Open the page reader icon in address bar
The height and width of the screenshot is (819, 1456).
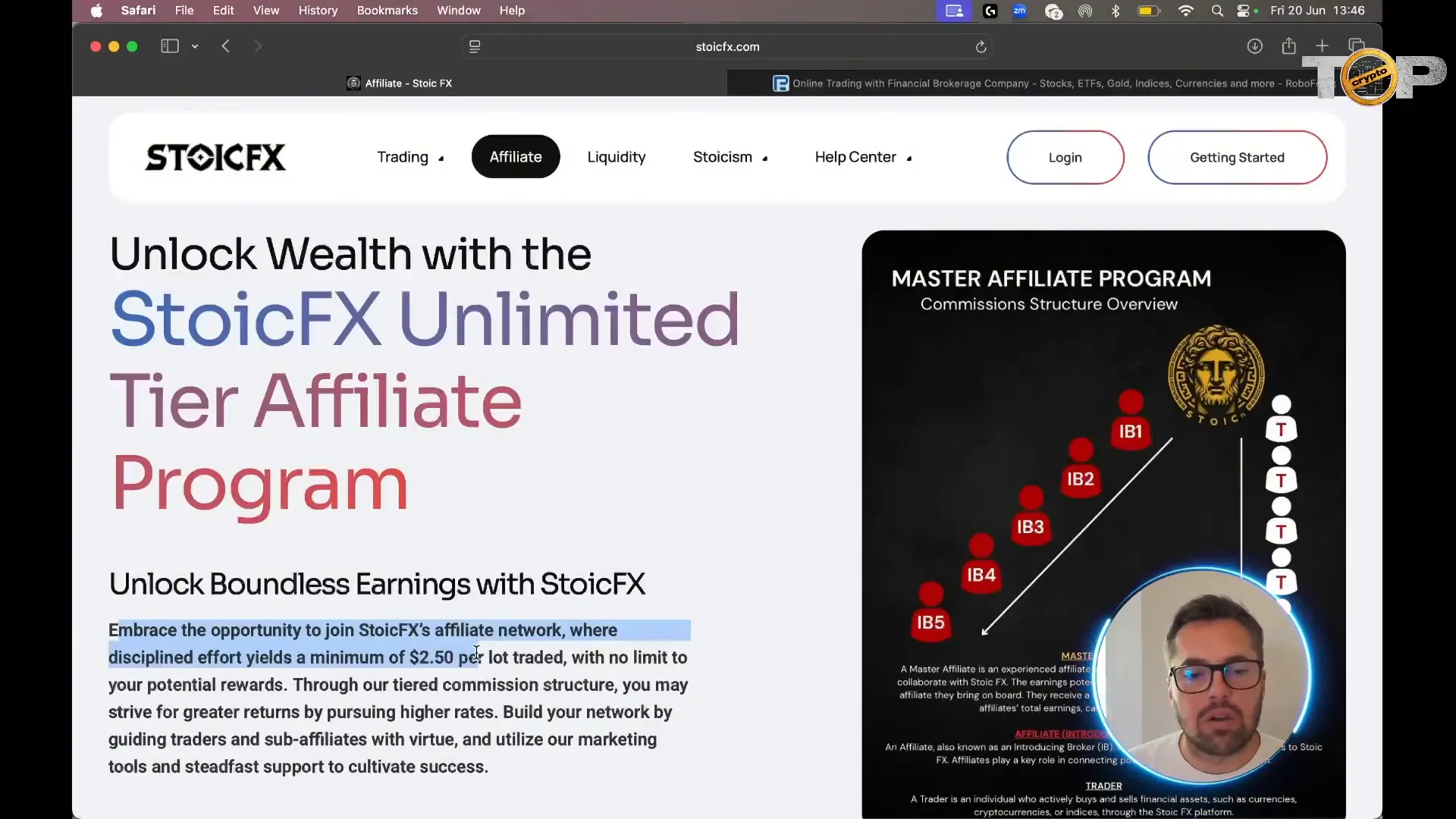[x=475, y=46]
